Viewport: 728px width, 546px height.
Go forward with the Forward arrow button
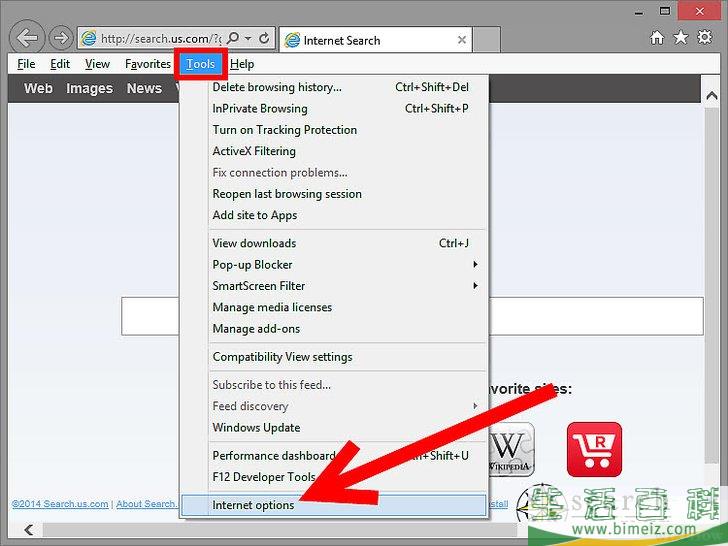61,38
